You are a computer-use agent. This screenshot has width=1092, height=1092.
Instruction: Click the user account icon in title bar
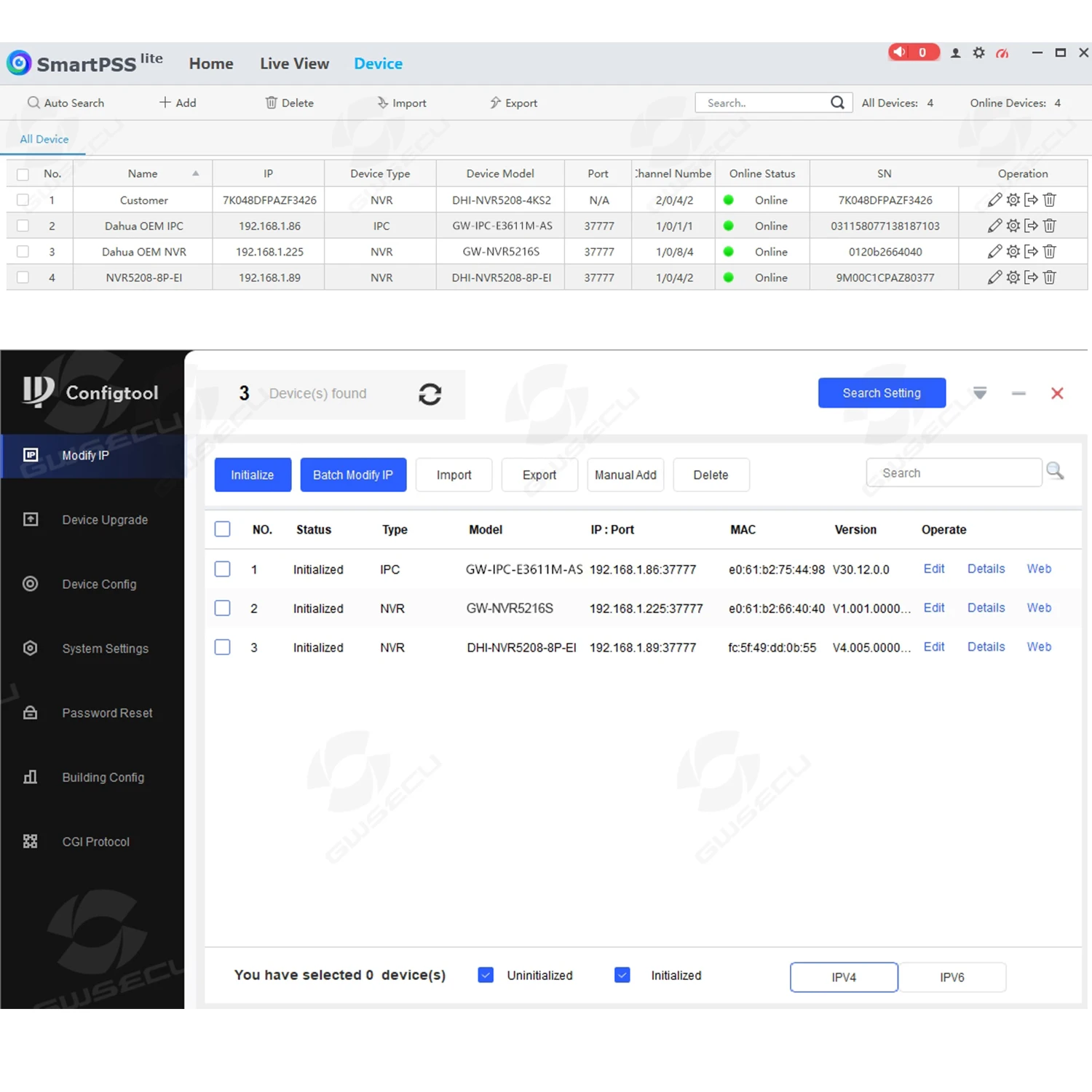point(956,53)
